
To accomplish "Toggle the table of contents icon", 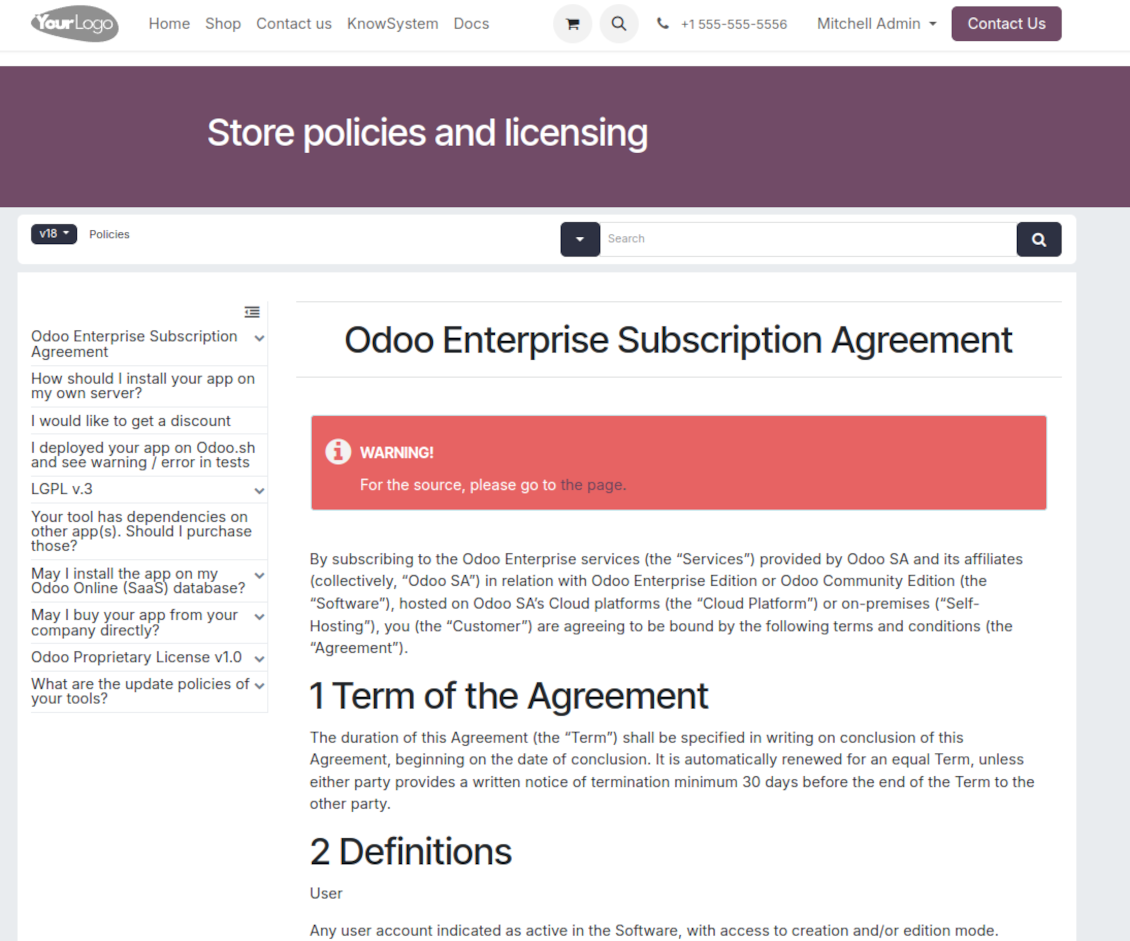I will 252,312.
